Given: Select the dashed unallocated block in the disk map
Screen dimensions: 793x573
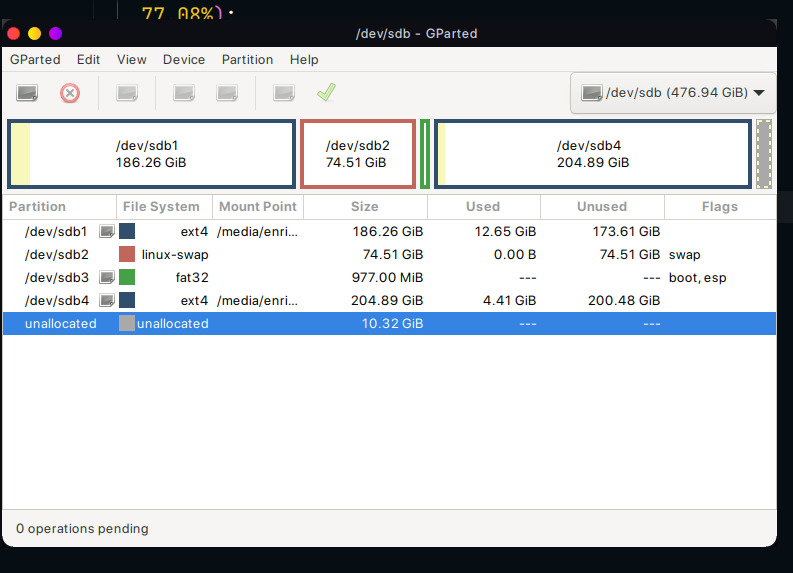Looking at the screenshot, I should pyautogui.click(x=764, y=154).
